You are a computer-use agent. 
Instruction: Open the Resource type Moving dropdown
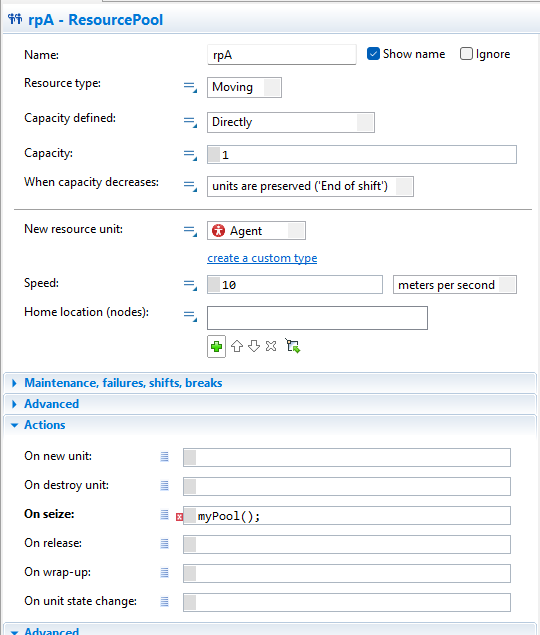tap(244, 87)
